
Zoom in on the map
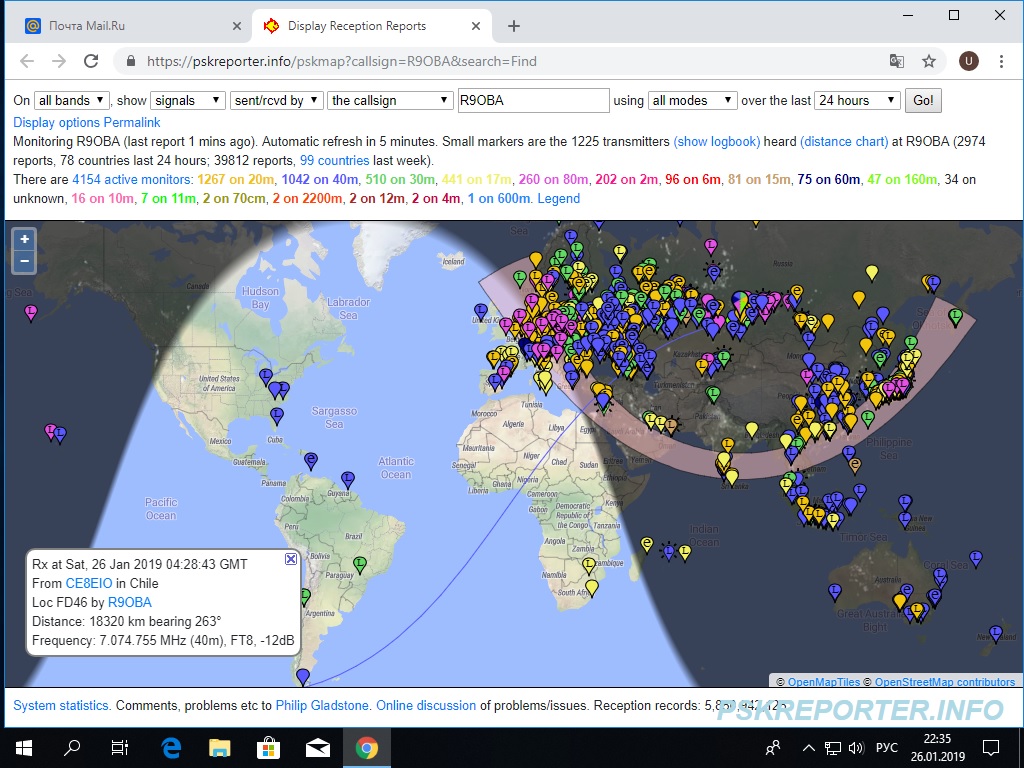(x=25, y=240)
